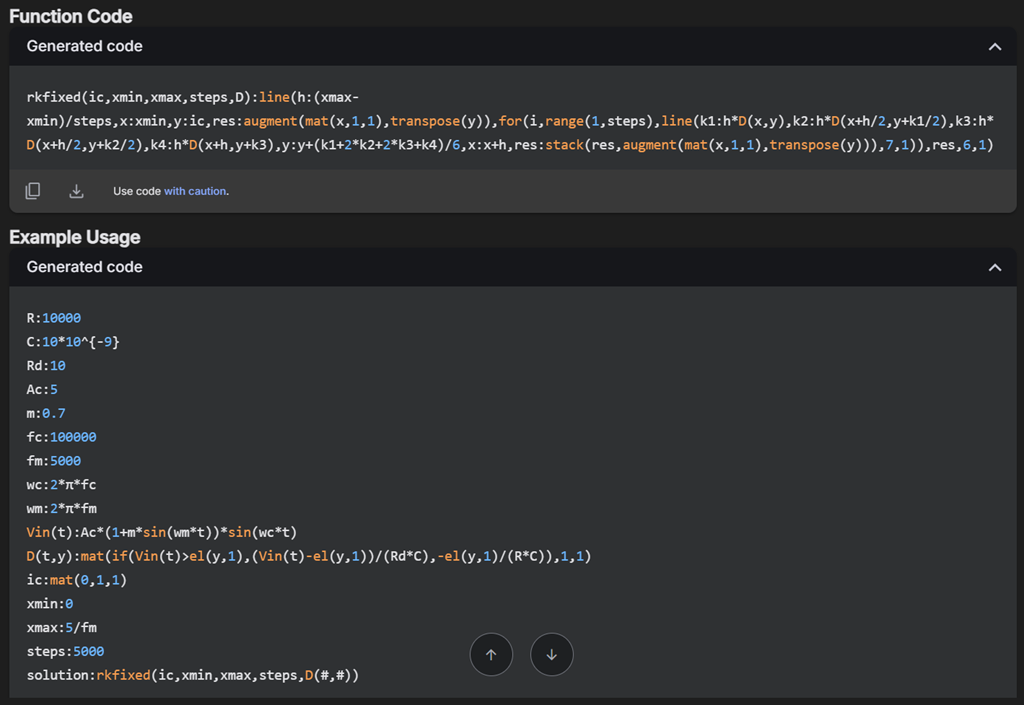This screenshot has height=705, width=1024.
Task: Click the Function Code heading
Action: point(71,16)
